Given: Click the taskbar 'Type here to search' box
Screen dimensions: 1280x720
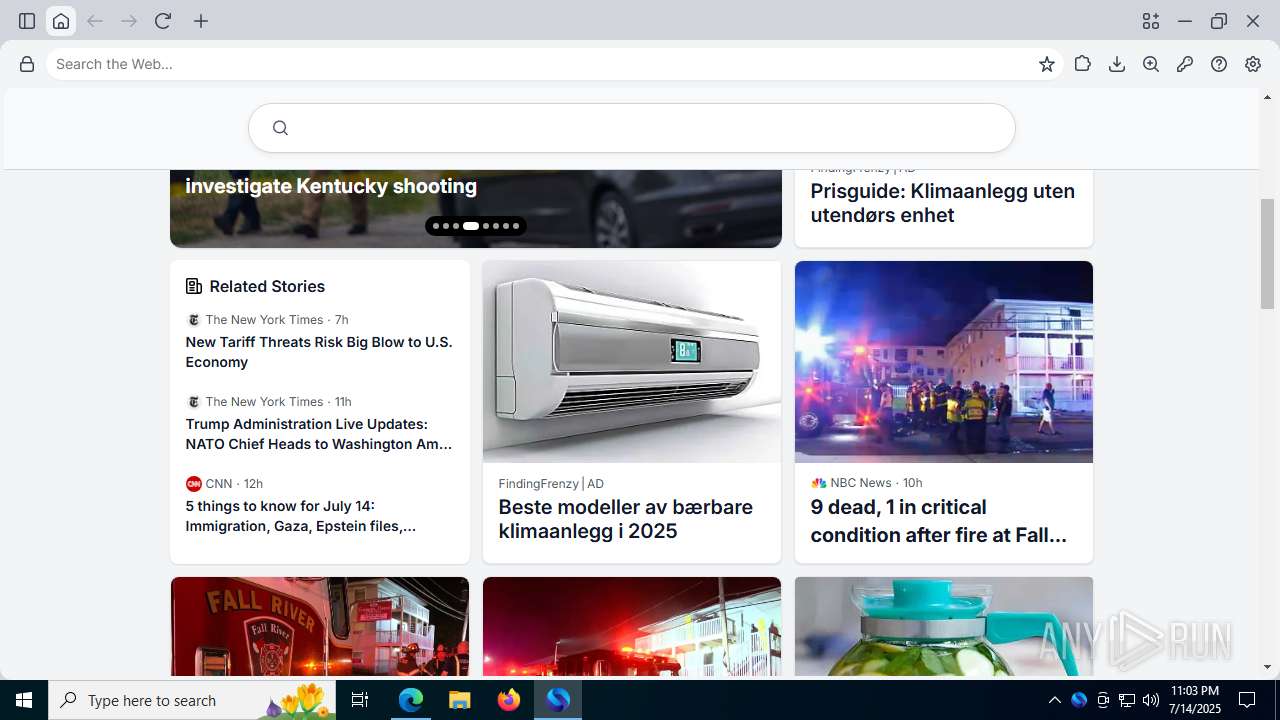Looking at the screenshot, I should coord(194,700).
